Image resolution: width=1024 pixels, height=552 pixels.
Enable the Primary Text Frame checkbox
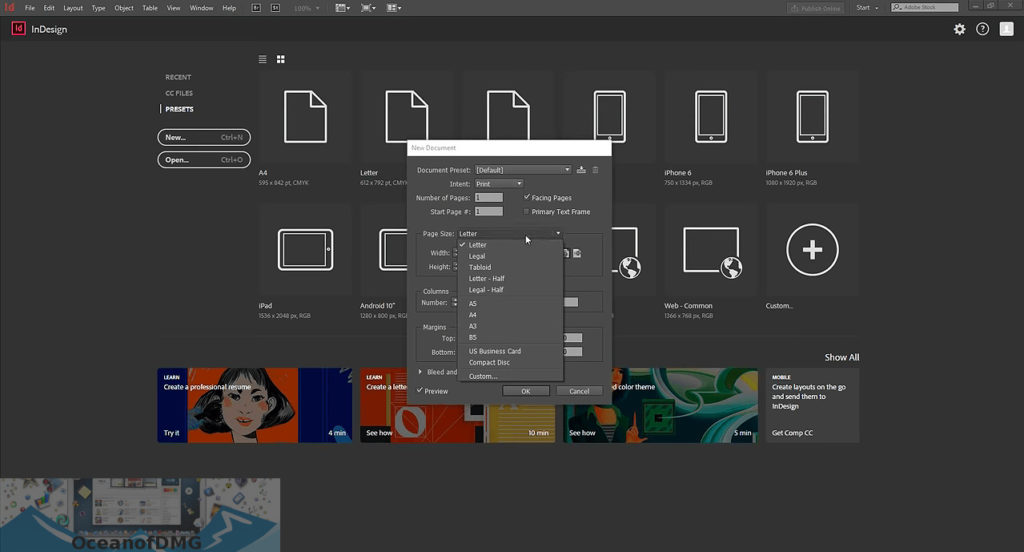pos(526,212)
